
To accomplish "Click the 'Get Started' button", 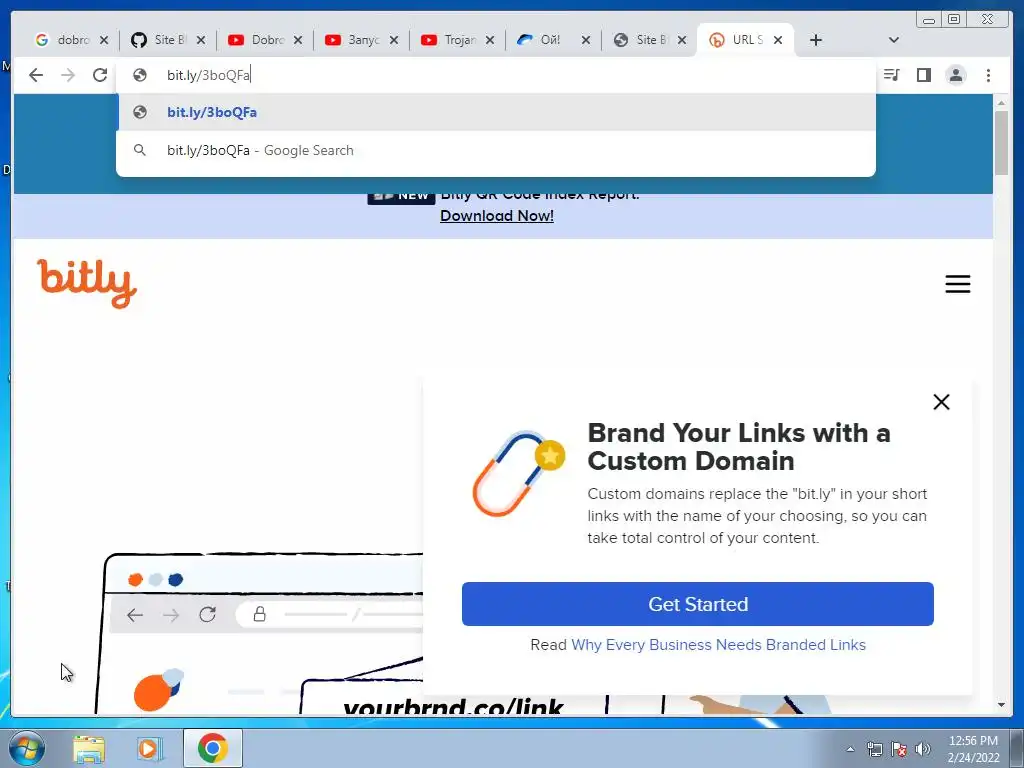I will [x=697, y=604].
